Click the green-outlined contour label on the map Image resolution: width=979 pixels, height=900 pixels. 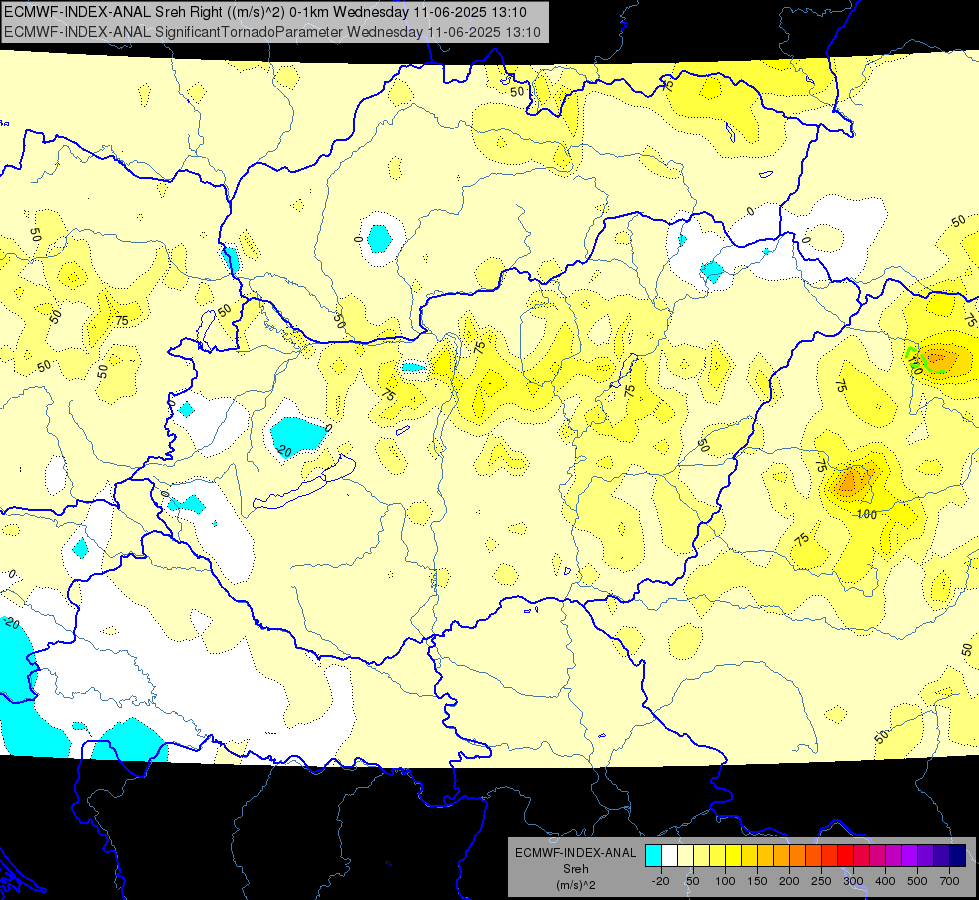pyautogui.click(x=916, y=363)
